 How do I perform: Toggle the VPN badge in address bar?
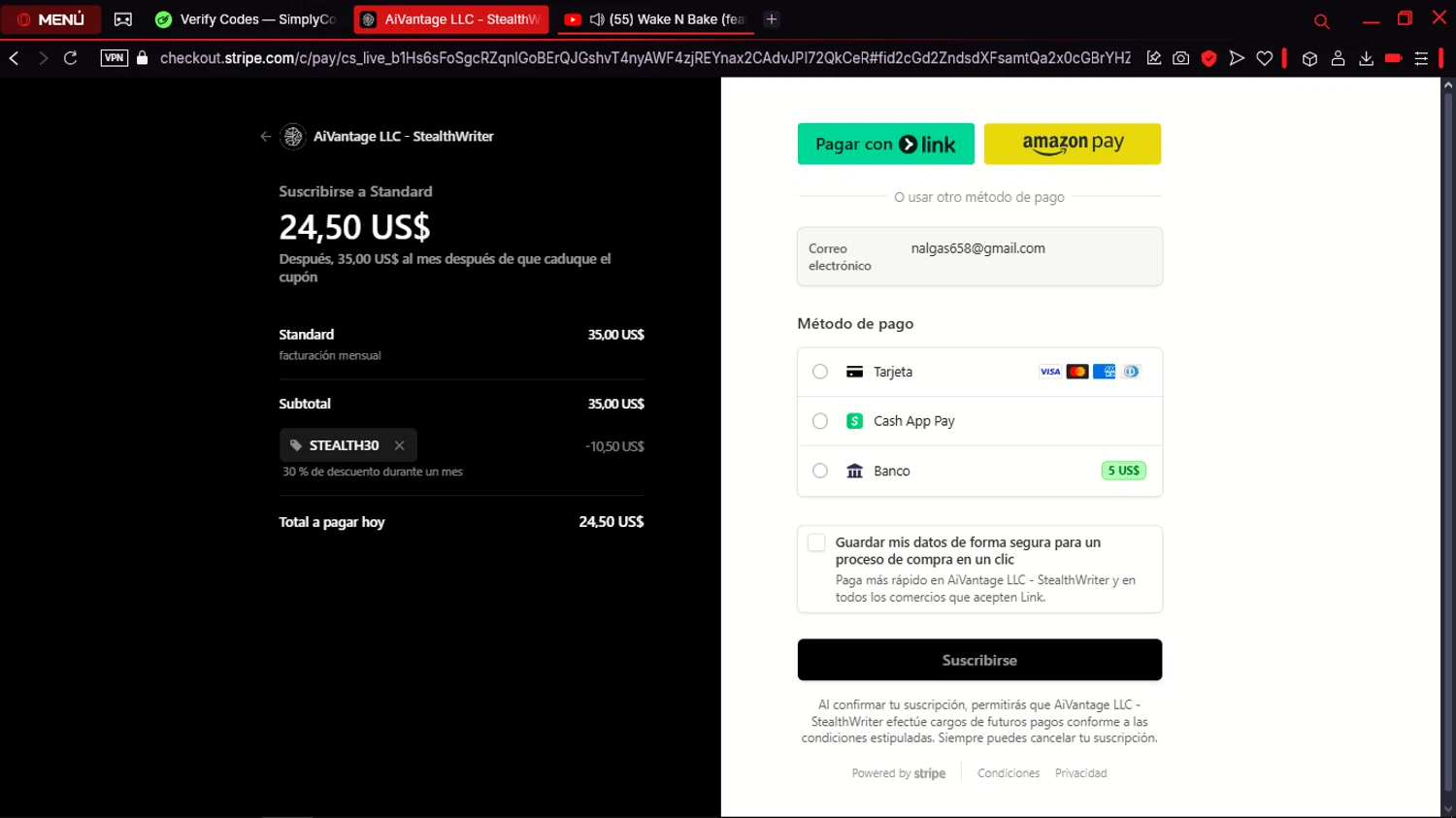pyautogui.click(x=115, y=58)
